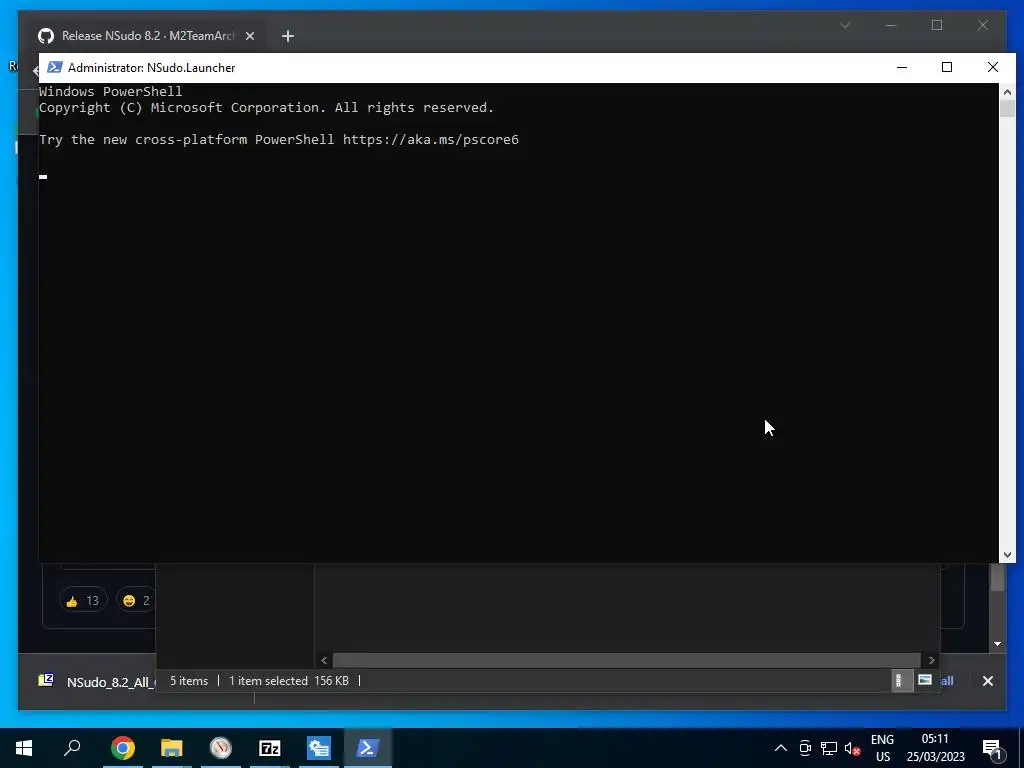The height and width of the screenshot is (768, 1024).
Task: Click the NSudo.Launcher scrollbar down arrow
Action: 1007,554
